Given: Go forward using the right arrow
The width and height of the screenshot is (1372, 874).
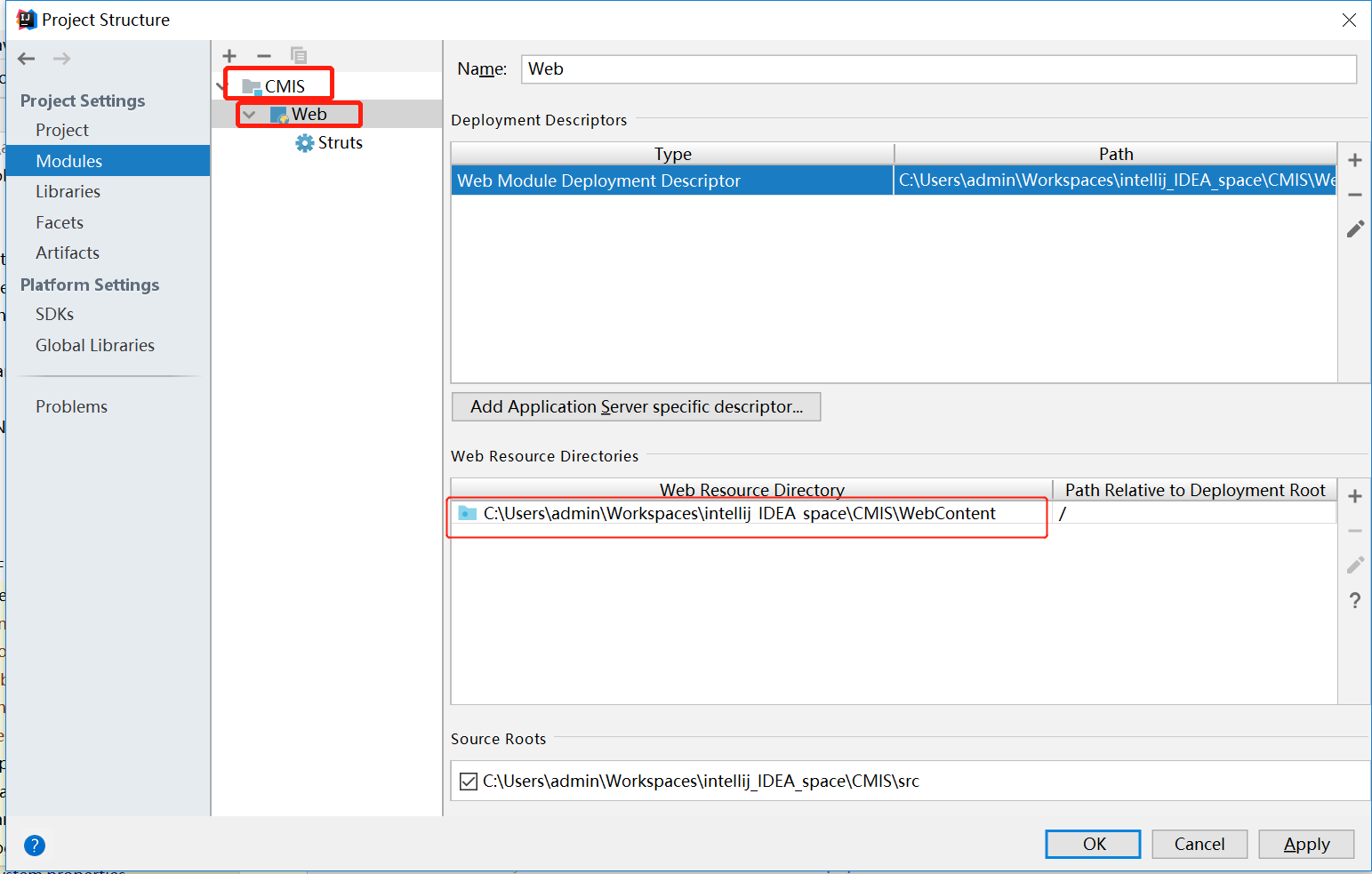Looking at the screenshot, I should (x=61, y=59).
